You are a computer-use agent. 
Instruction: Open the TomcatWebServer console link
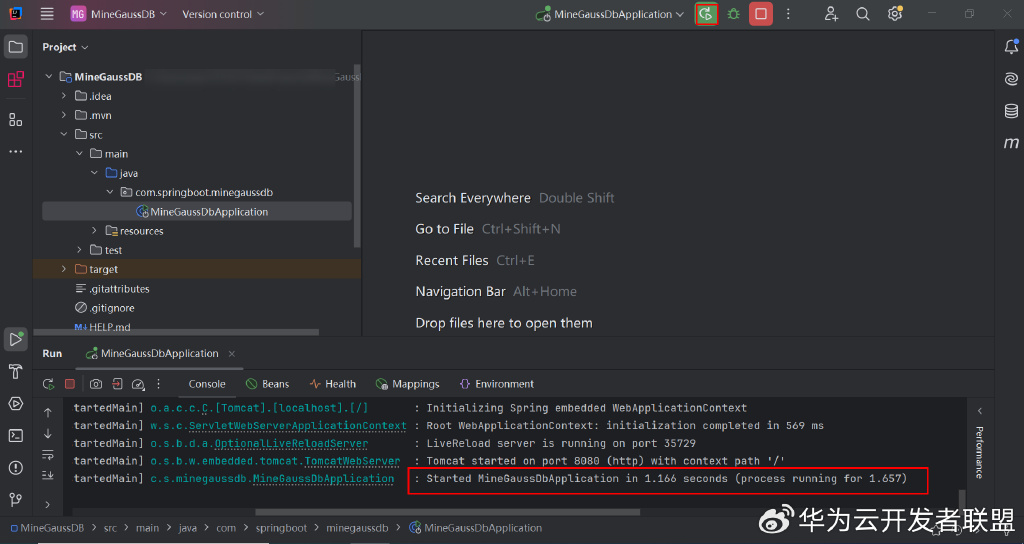coord(352,461)
